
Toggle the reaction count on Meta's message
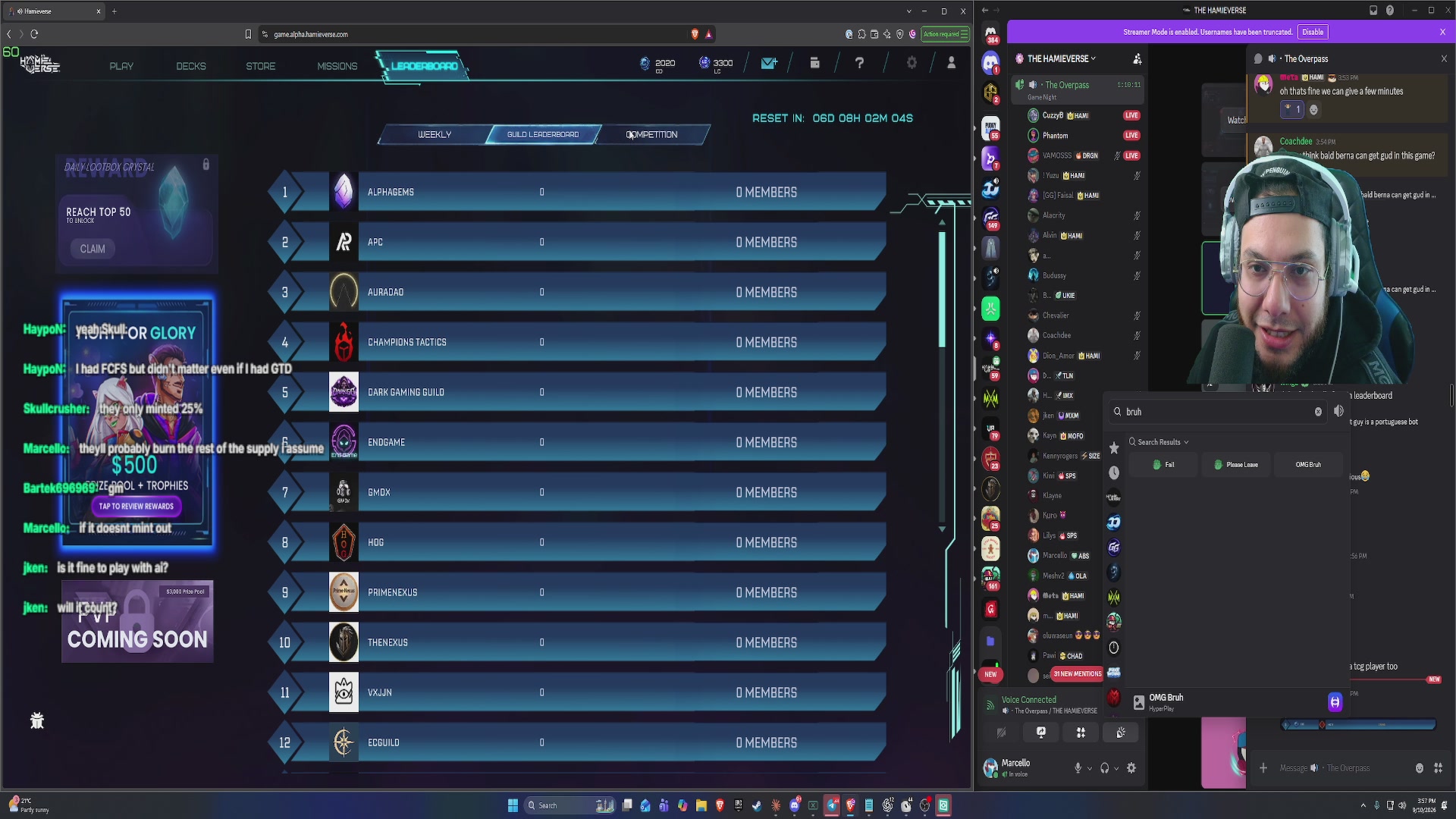click(1292, 110)
